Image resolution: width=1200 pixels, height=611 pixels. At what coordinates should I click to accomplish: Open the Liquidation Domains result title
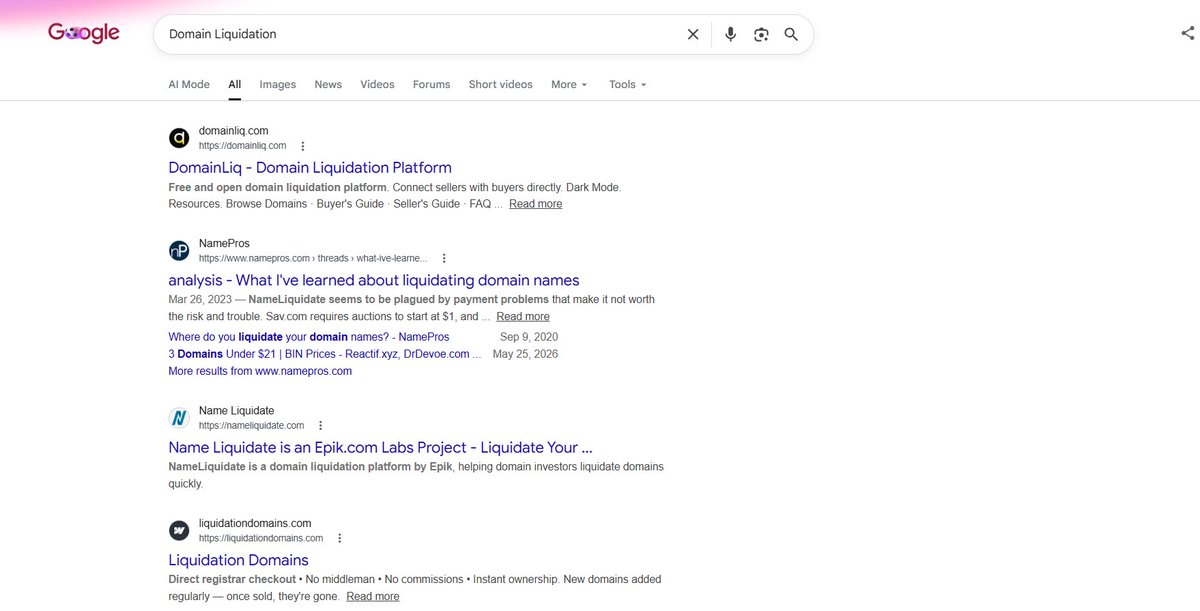[x=238, y=560]
